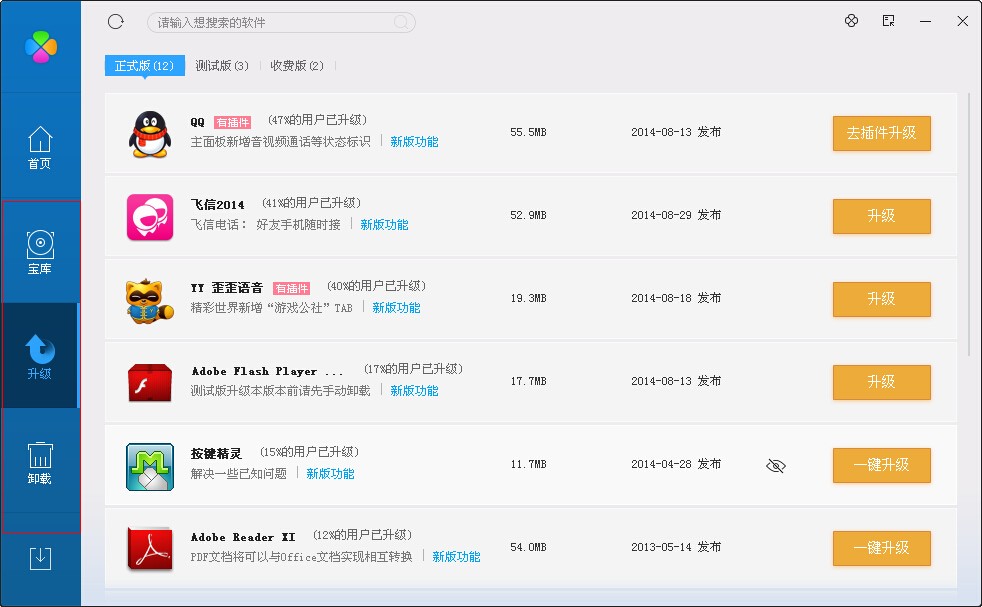This screenshot has height=607, width=982.
Task: Select the 首页 home icon in sidebar
Action: (40, 147)
